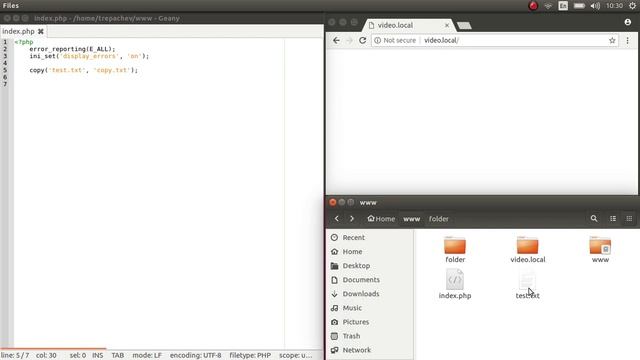Open the Chrome profile icon
The image size is (640, 360).
[628, 22]
